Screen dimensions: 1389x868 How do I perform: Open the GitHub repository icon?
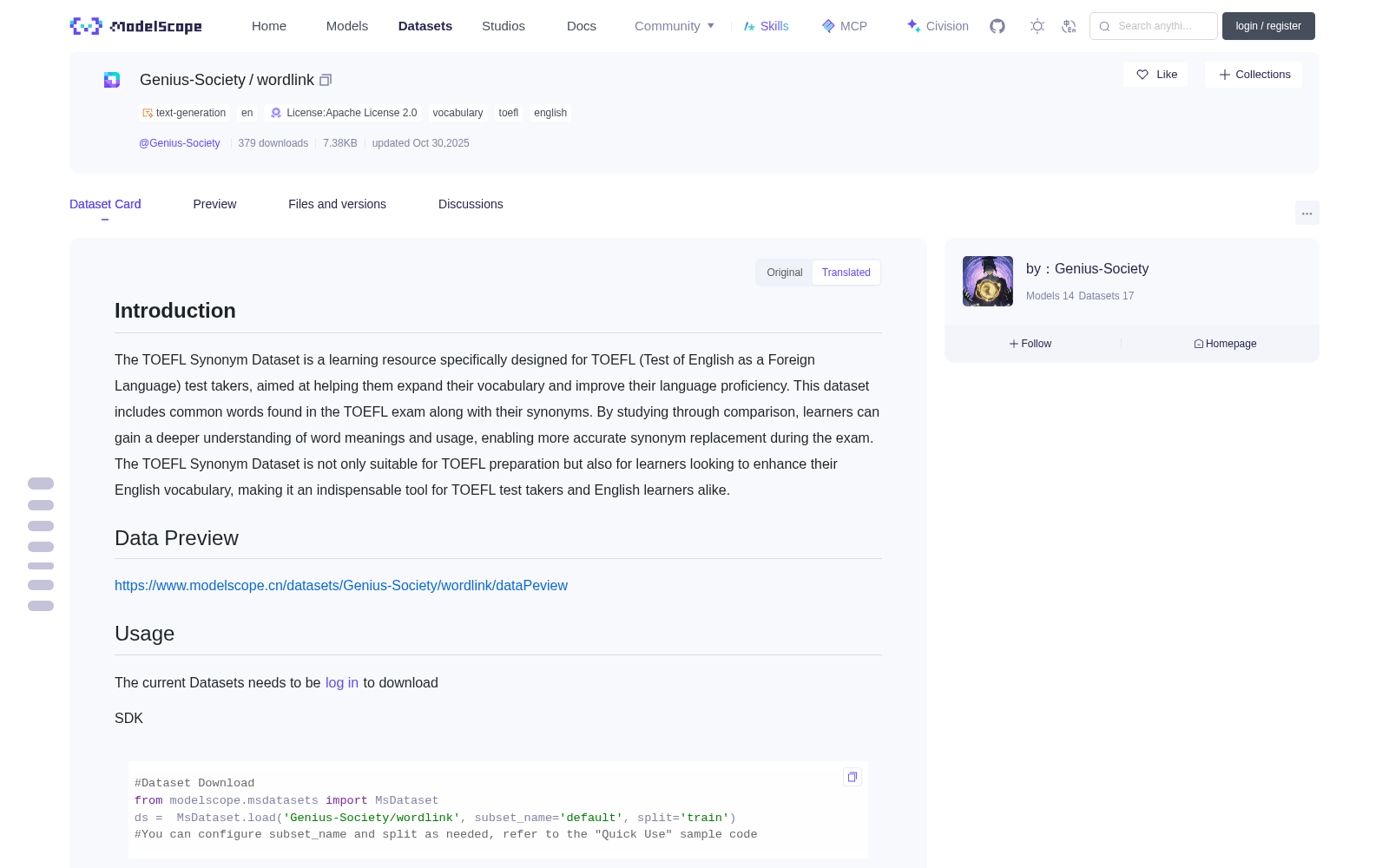coord(997,26)
